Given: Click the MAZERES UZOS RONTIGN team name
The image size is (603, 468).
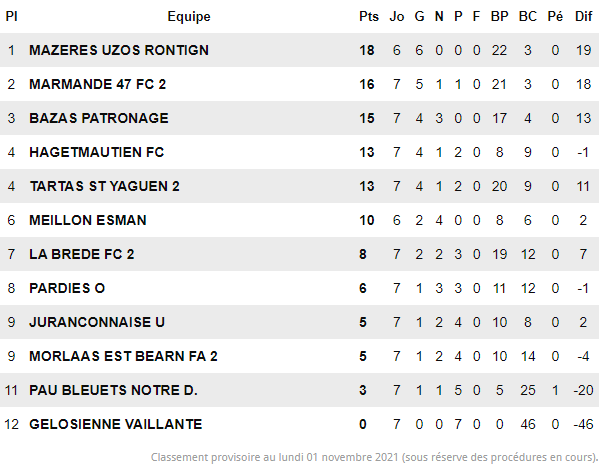Looking at the screenshot, I should [x=119, y=50].
